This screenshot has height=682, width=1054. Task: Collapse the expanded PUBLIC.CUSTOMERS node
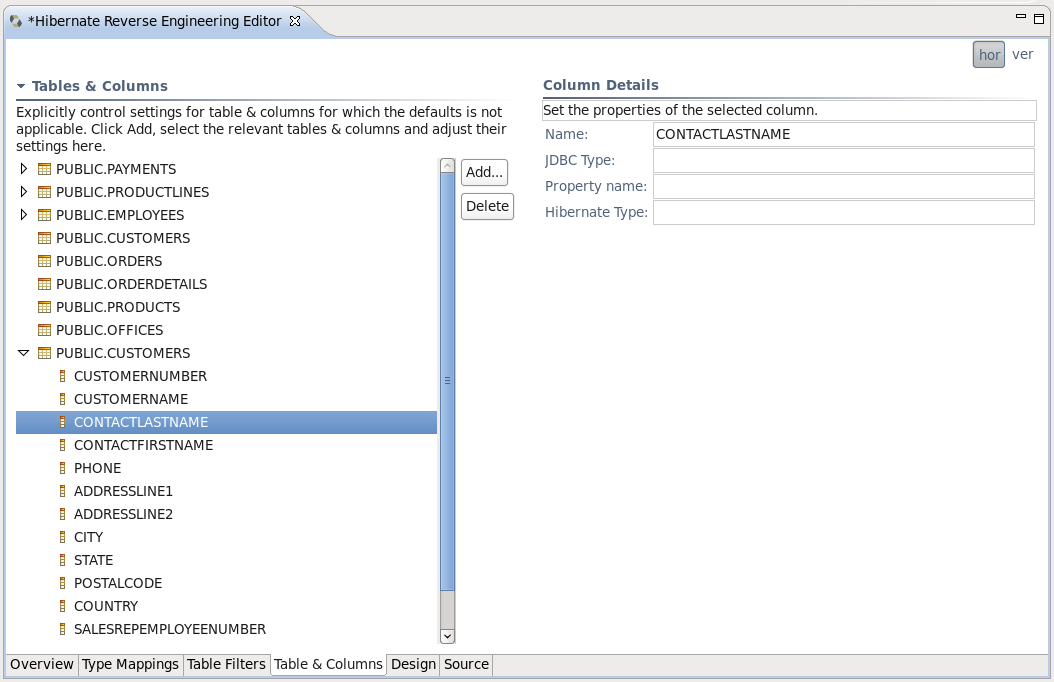pos(24,353)
